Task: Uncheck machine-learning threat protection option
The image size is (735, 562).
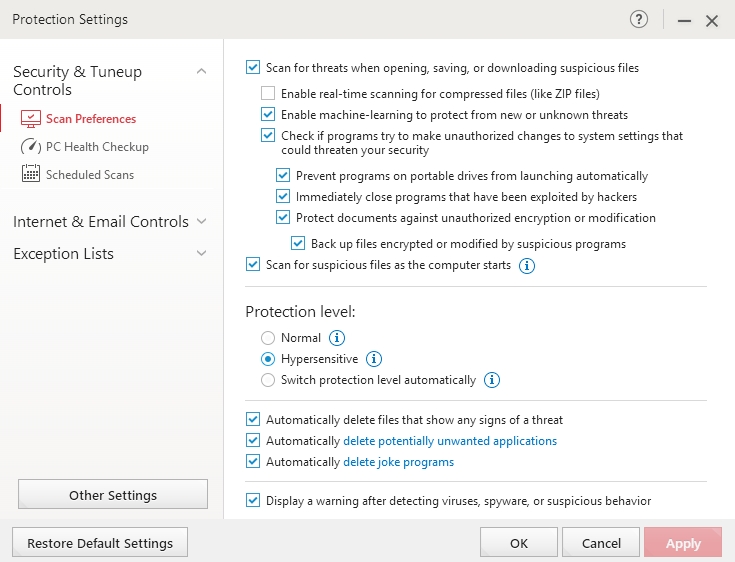Action: 268,115
